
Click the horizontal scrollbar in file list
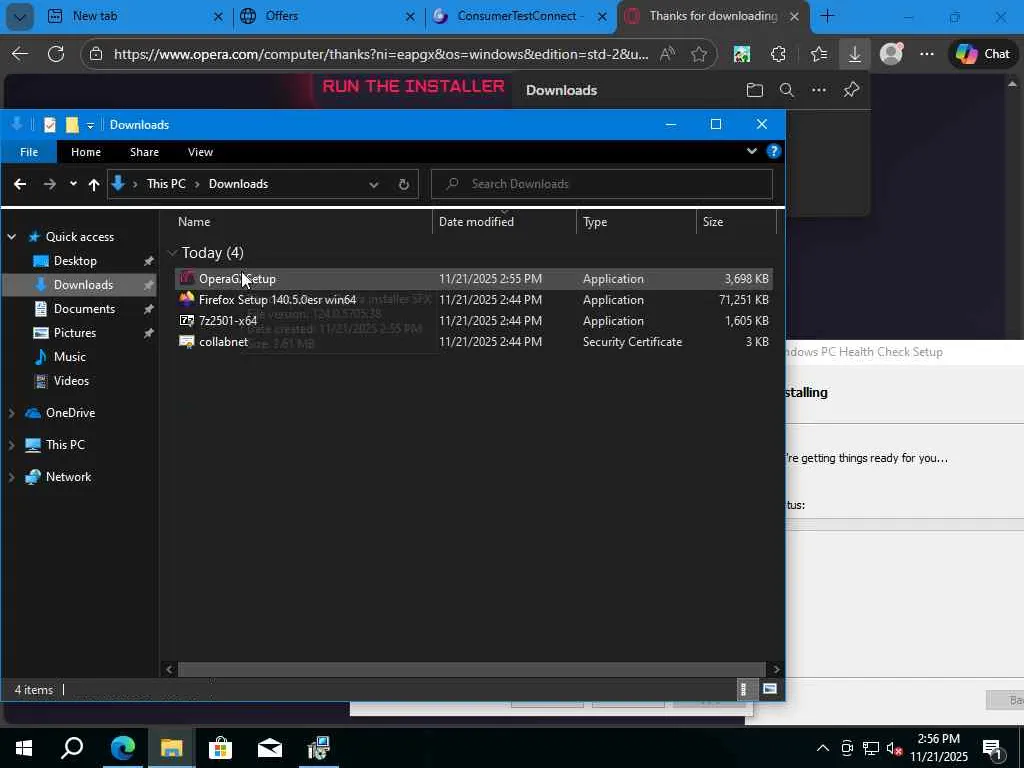pos(472,669)
